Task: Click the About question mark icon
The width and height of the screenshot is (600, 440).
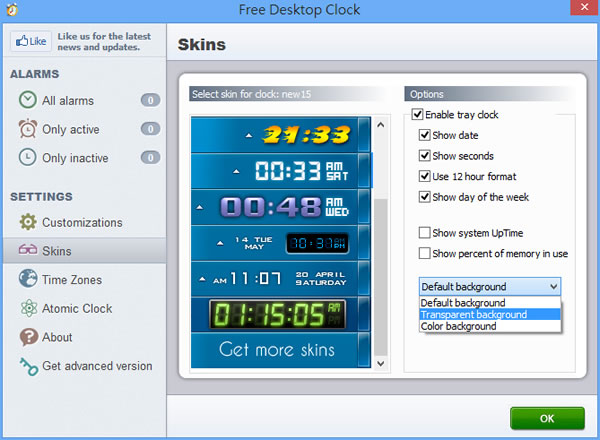Action: pyautogui.click(x=28, y=338)
